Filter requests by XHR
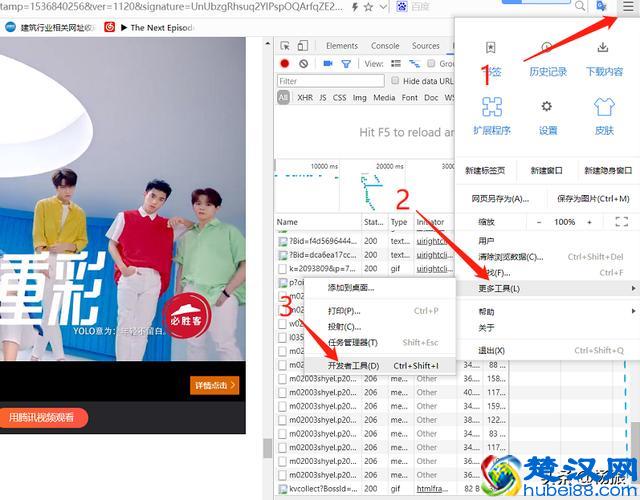 coord(305,98)
